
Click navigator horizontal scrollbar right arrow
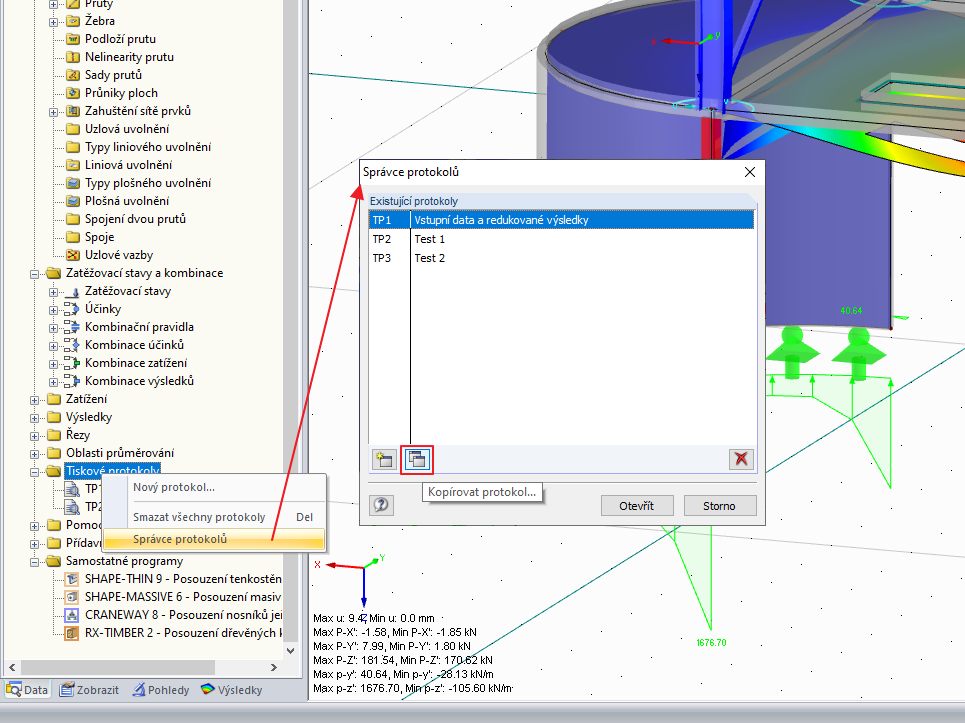point(274,667)
